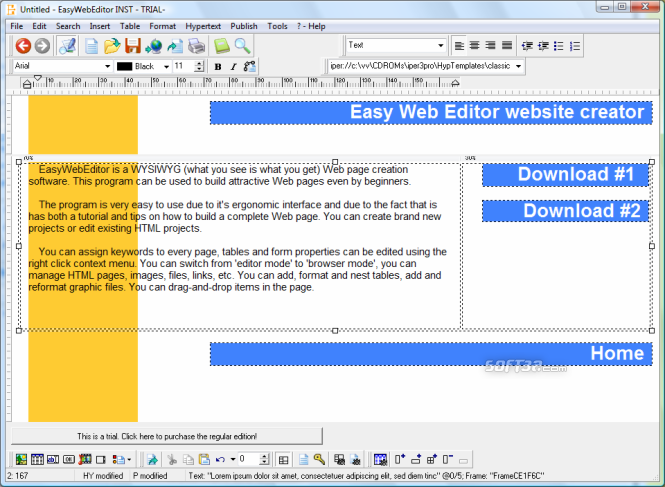
Task: Click the red back arrow button
Action: click(x=23, y=46)
